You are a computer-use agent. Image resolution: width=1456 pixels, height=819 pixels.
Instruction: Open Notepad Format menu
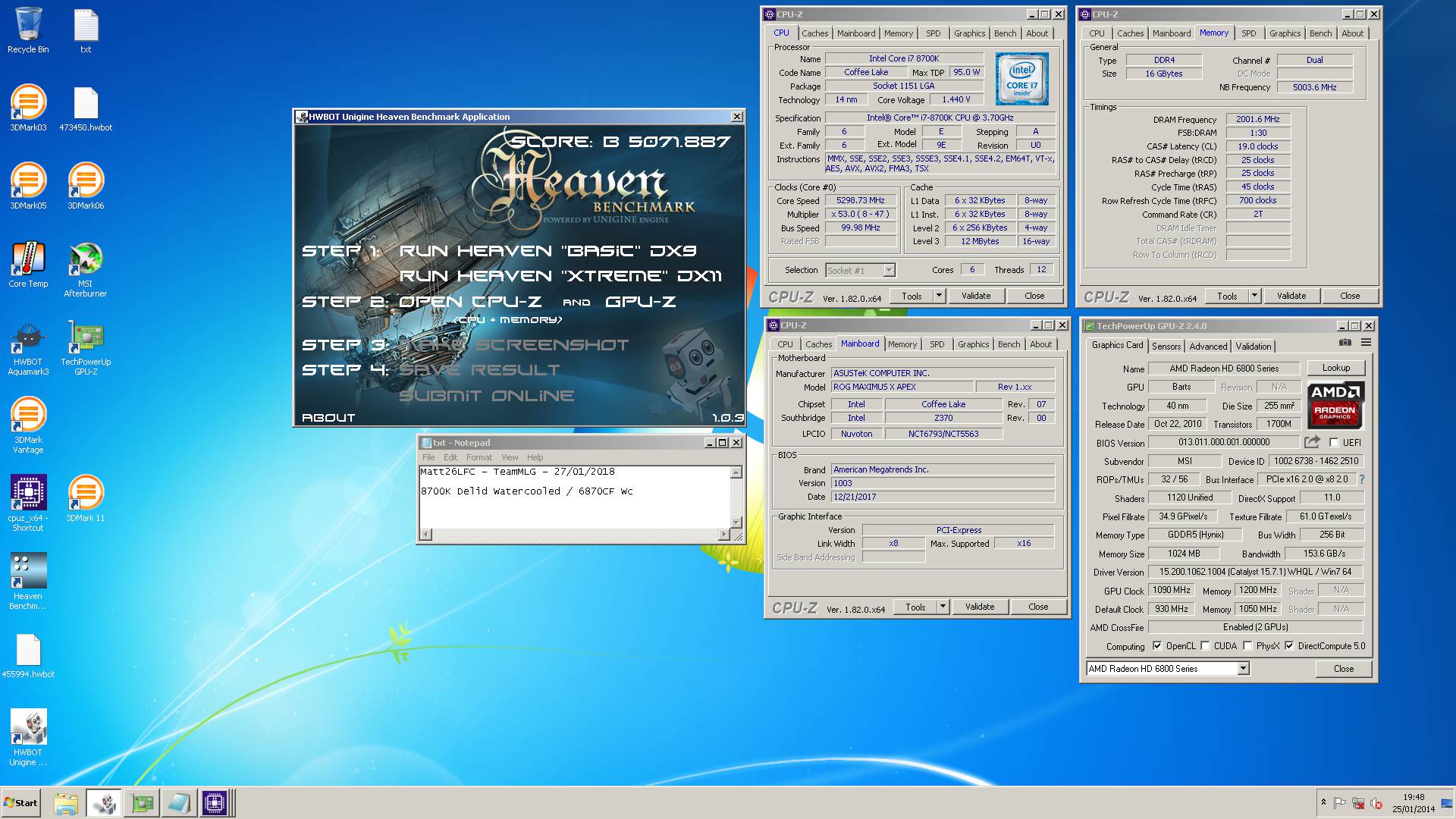(479, 457)
